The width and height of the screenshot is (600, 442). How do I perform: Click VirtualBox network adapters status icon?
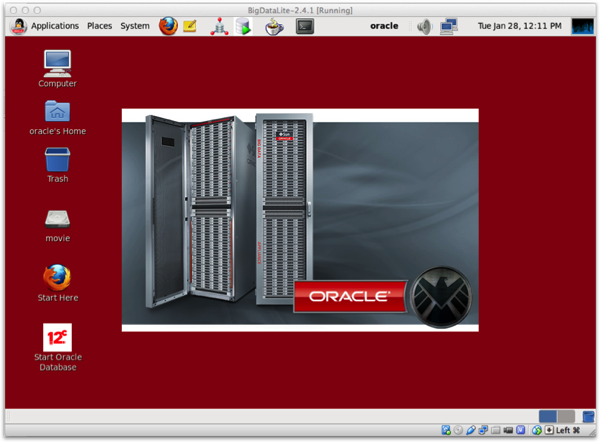483,431
